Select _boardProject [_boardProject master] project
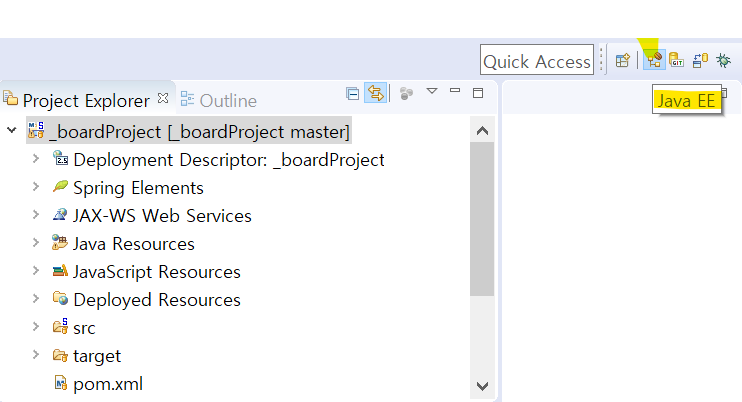Screen dimensions: 742x402 point(199,132)
